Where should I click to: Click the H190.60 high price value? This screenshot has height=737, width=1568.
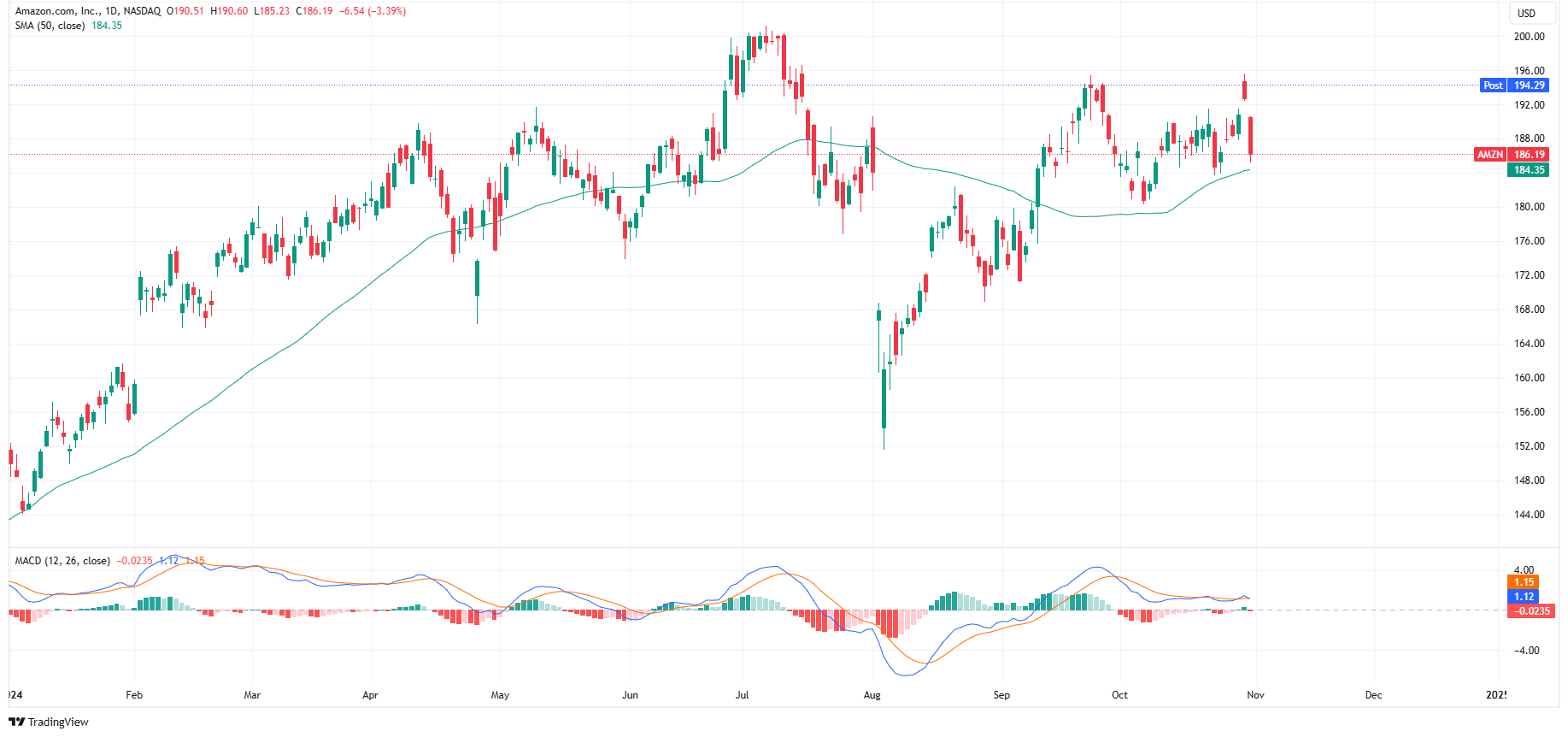pyautogui.click(x=229, y=11)
